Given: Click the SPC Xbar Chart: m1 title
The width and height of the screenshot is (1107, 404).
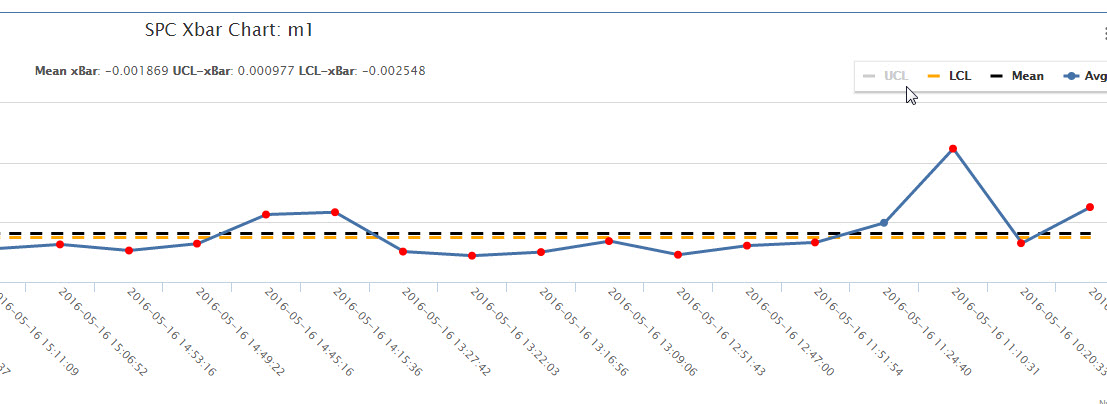Looking at the screenshot, I should point(230,30).
